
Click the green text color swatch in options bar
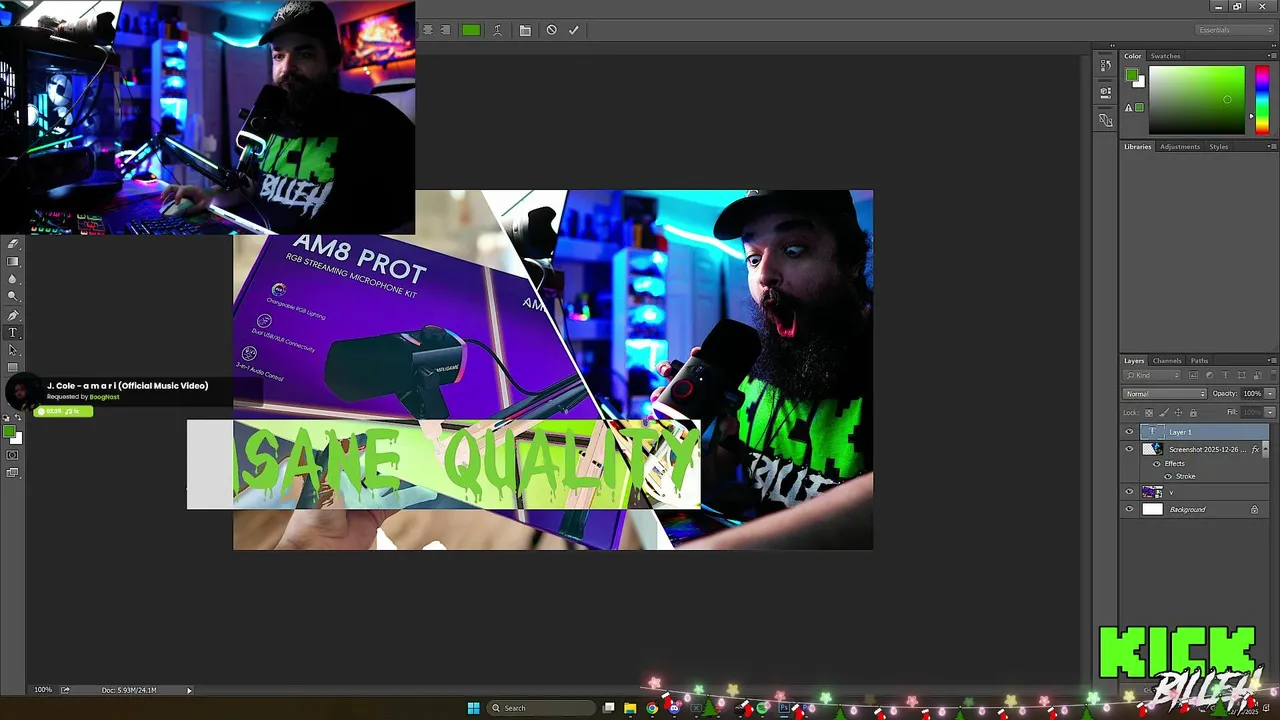[x=471, y=30]
